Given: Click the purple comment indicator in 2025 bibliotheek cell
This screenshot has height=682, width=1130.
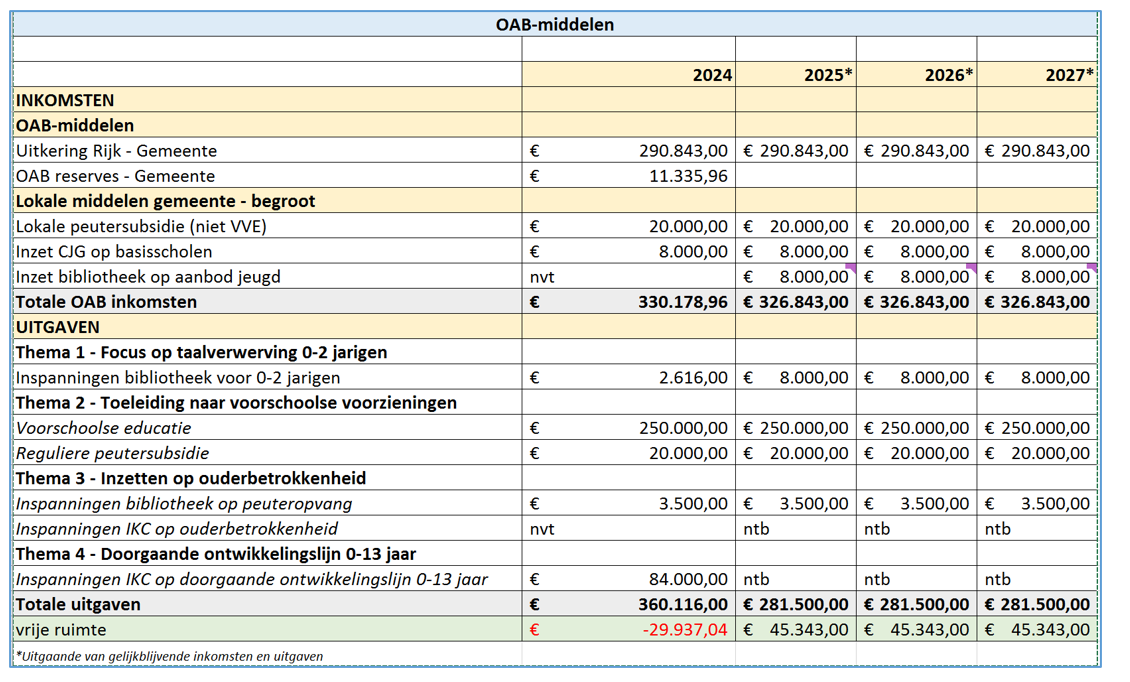Looking at the screenshot, I should [850, 268].
